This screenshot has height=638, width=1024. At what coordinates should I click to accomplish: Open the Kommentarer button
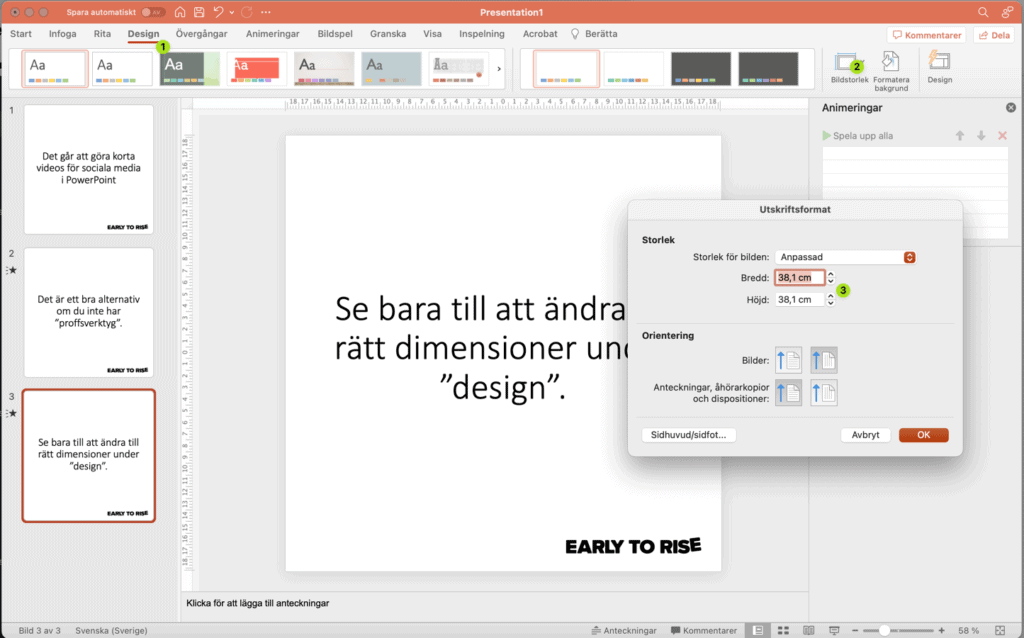927,35
